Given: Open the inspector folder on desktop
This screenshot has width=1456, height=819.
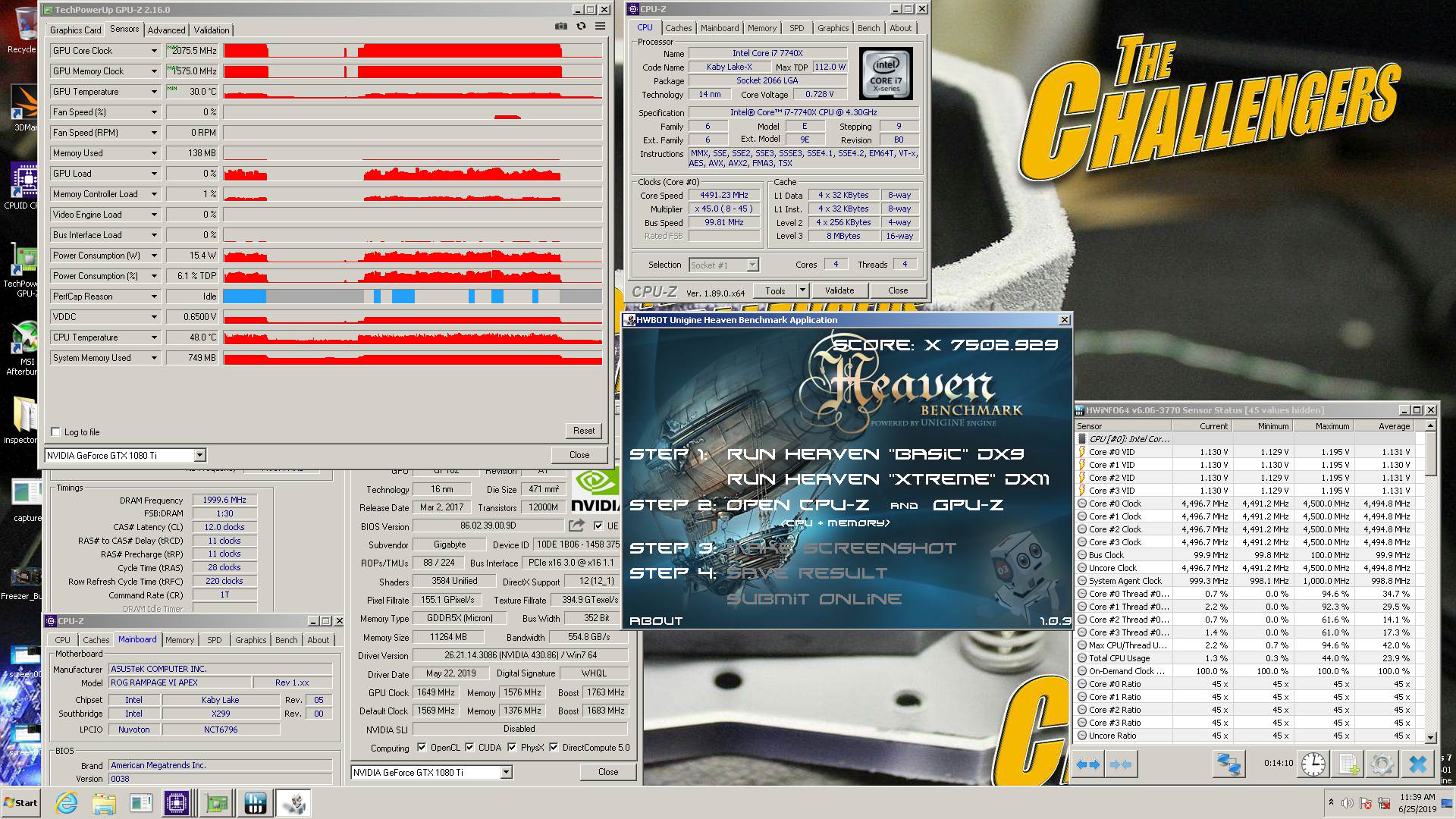Looking at the screenshot, I should (23, 421).
